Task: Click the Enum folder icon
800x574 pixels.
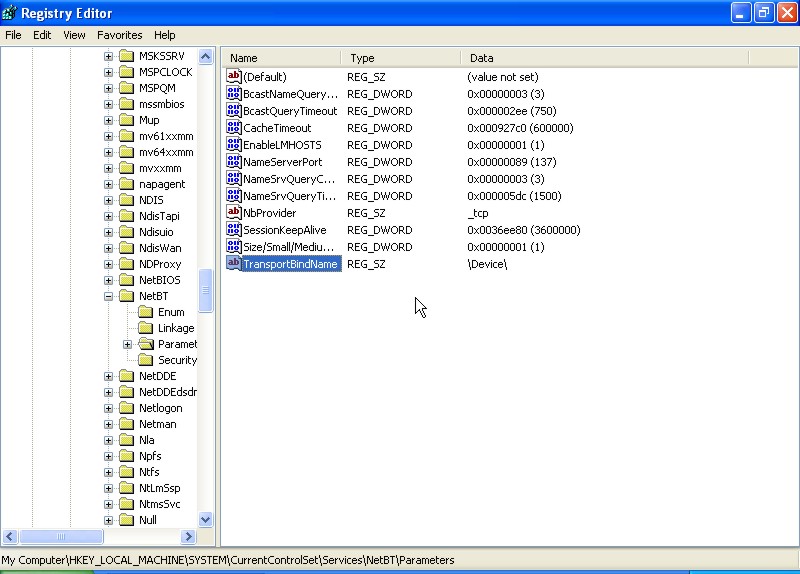Action: coord(145,312)
